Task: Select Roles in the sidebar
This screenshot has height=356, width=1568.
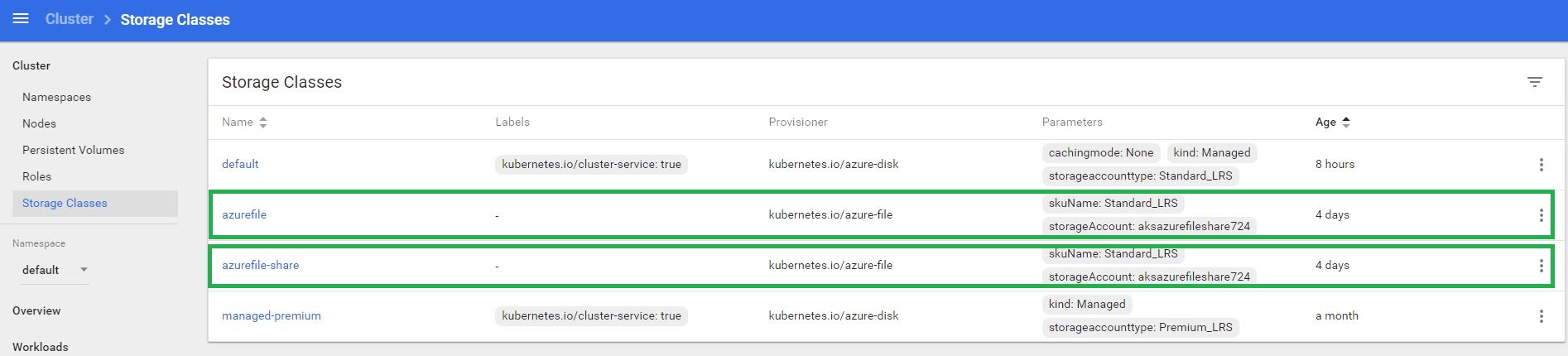Action: tap(36, 176)
